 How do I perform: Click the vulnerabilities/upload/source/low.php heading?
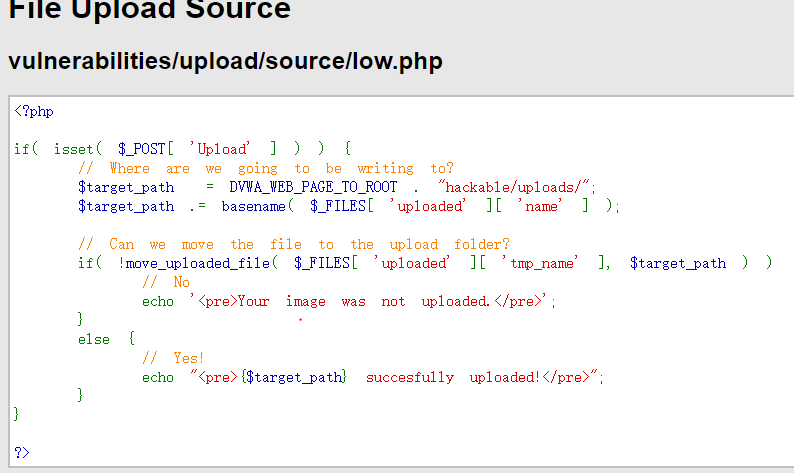pos(225,61)
